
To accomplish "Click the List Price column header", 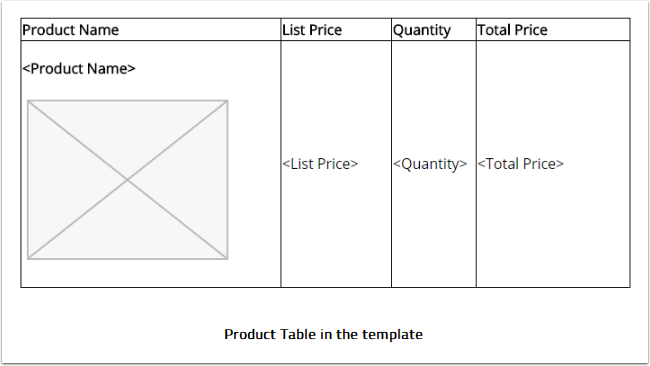I will tap(336, 29).
